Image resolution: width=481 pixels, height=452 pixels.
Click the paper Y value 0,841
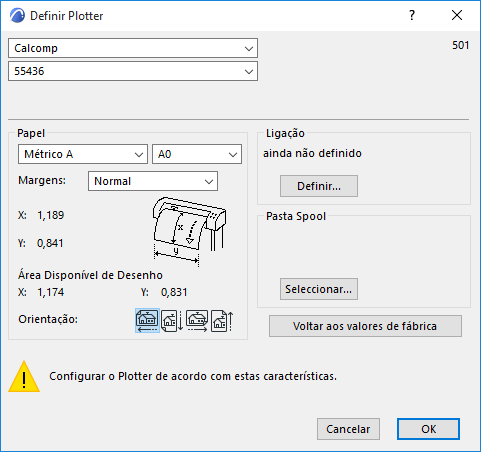50,243
